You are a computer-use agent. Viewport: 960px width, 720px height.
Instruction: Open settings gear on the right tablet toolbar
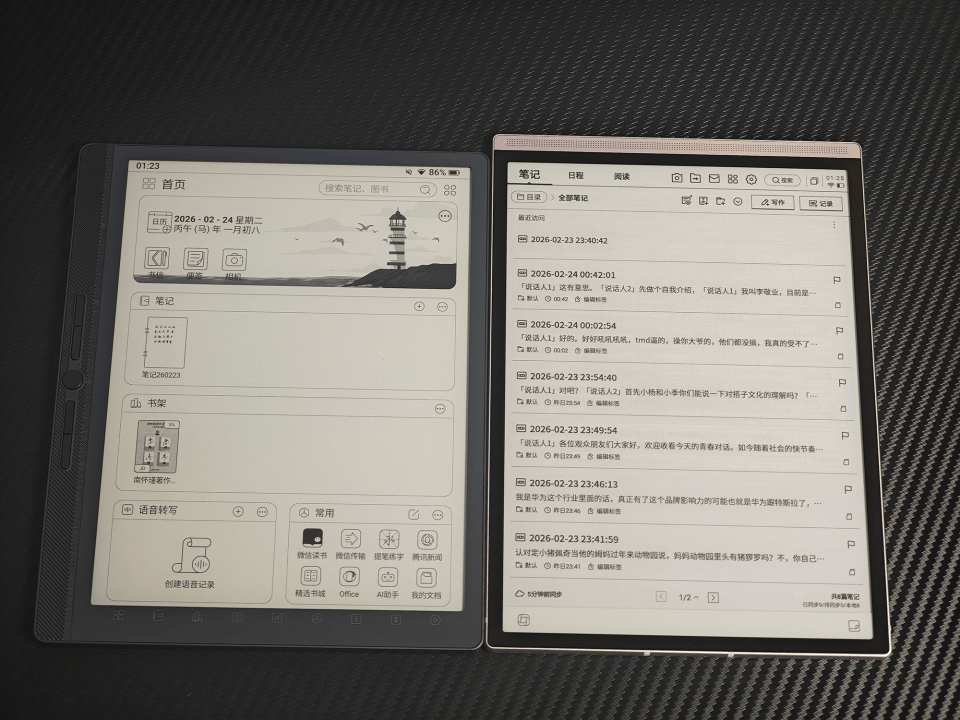pyautogui.click(x=752, y=178)
